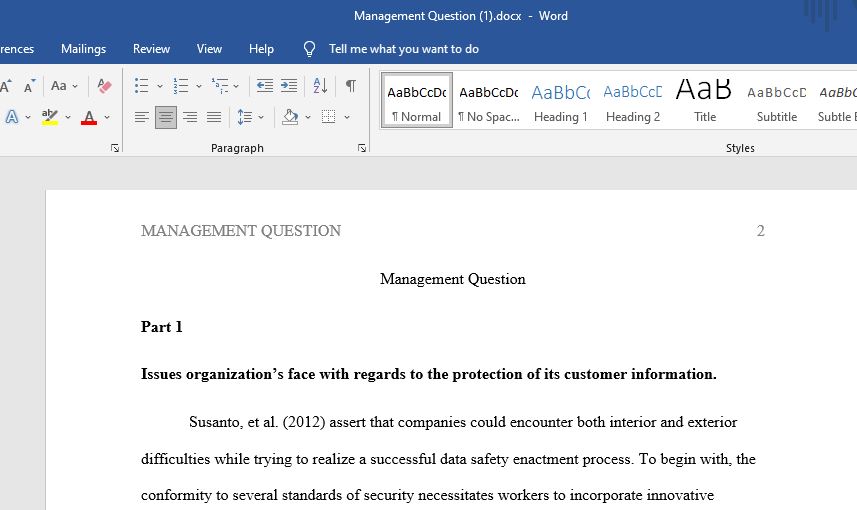Toggle Center alignment
The height and width of the screenshot is (510, 857).
166,117
